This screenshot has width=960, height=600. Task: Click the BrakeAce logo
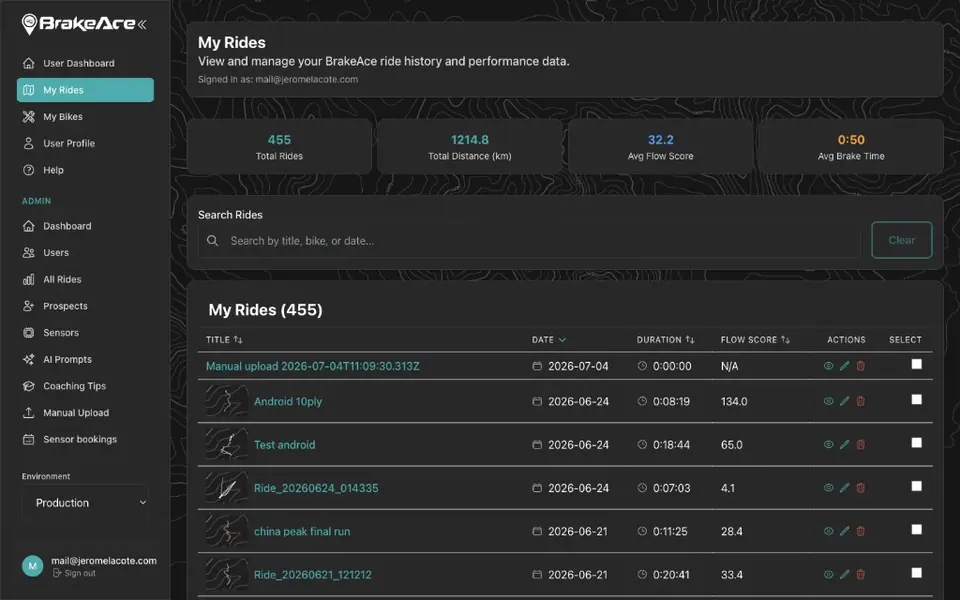(x=78, y=24)
